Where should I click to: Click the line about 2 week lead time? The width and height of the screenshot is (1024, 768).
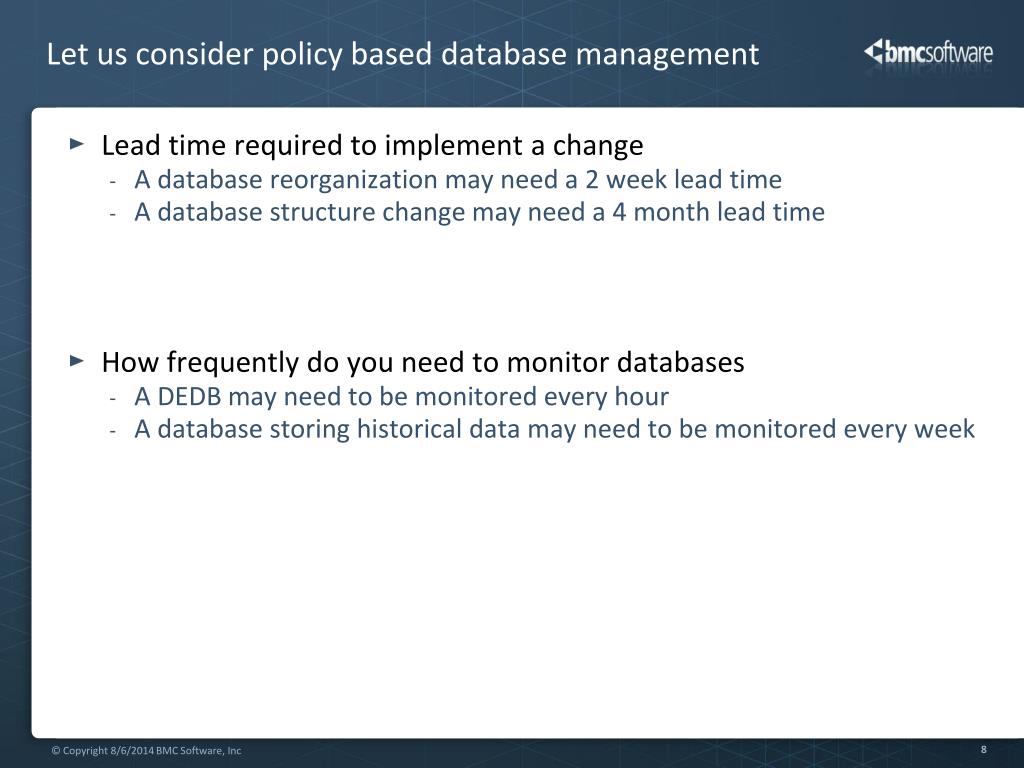point(458,180)
